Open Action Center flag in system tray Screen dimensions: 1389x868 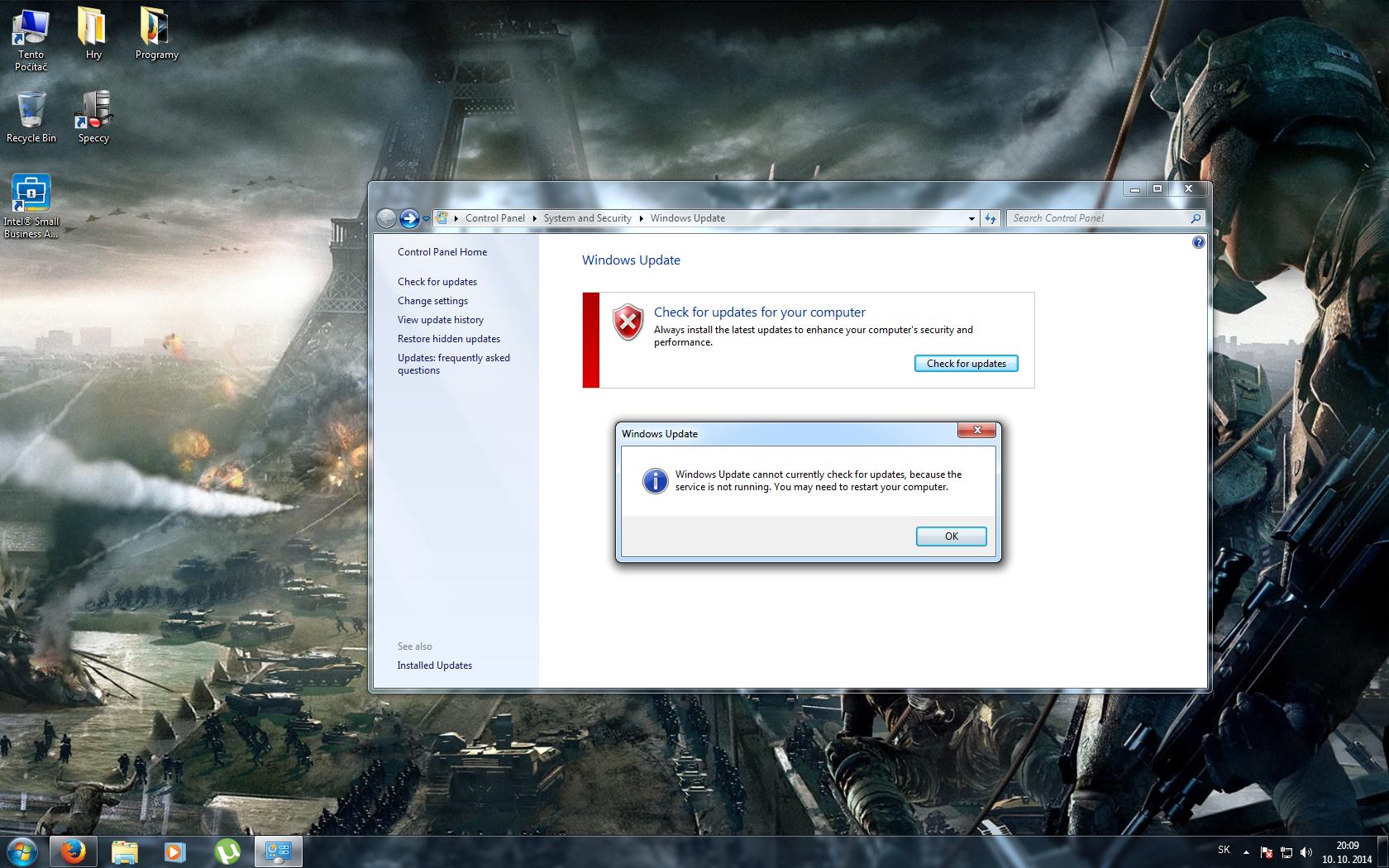click(x=1267, y=852)
